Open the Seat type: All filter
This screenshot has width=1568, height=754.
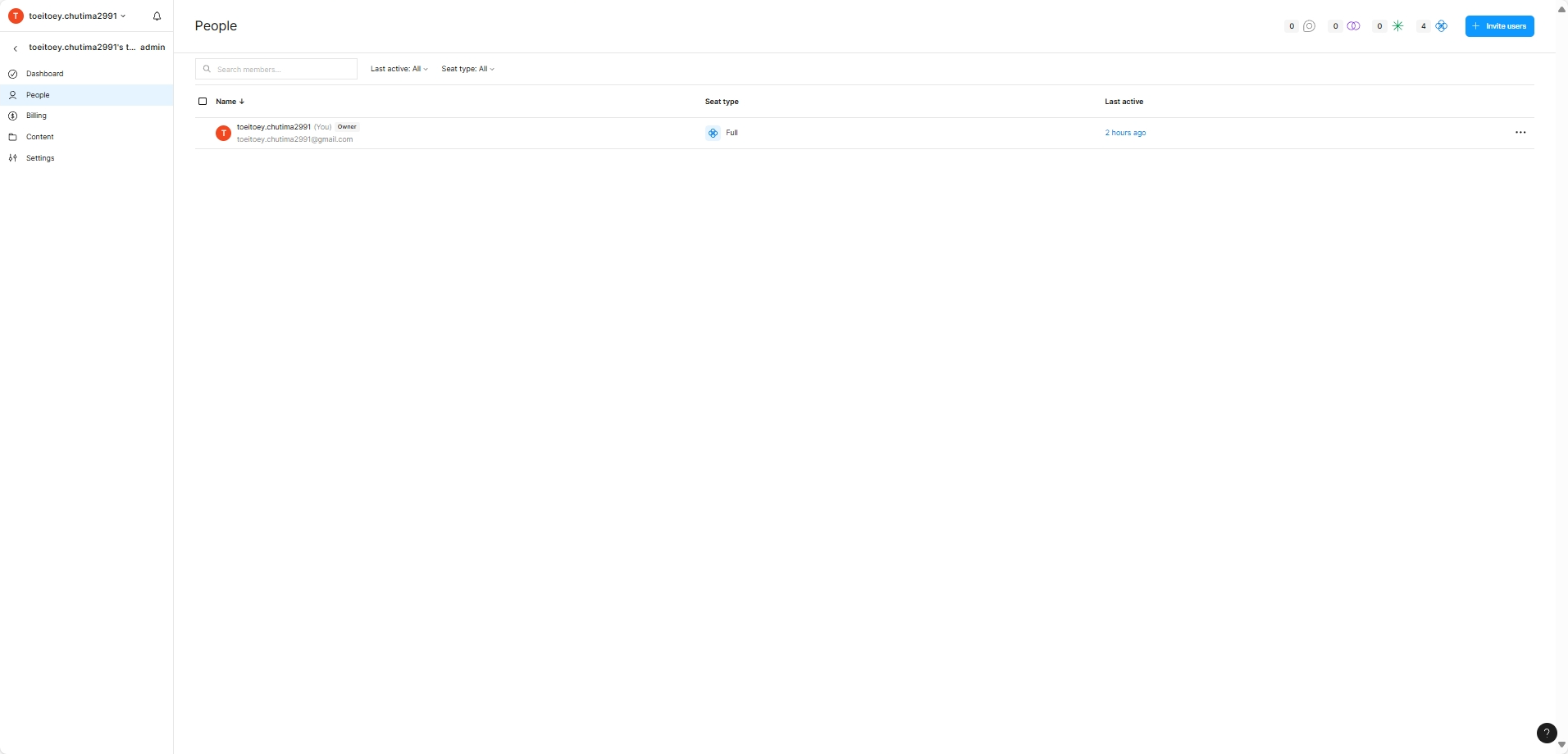[468, 69]
